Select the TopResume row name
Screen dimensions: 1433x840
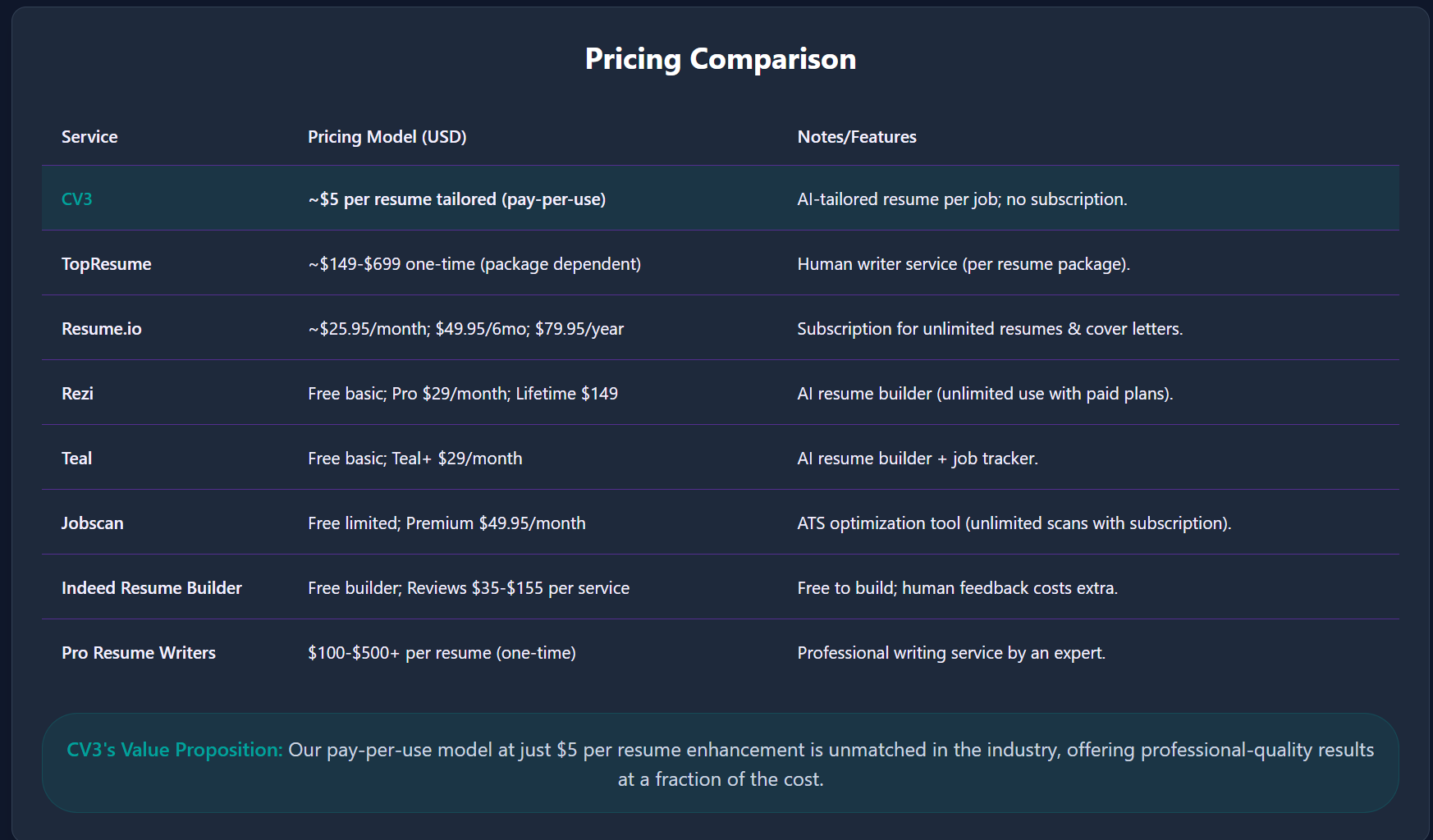pyautogui.click(x=106, y=264)
